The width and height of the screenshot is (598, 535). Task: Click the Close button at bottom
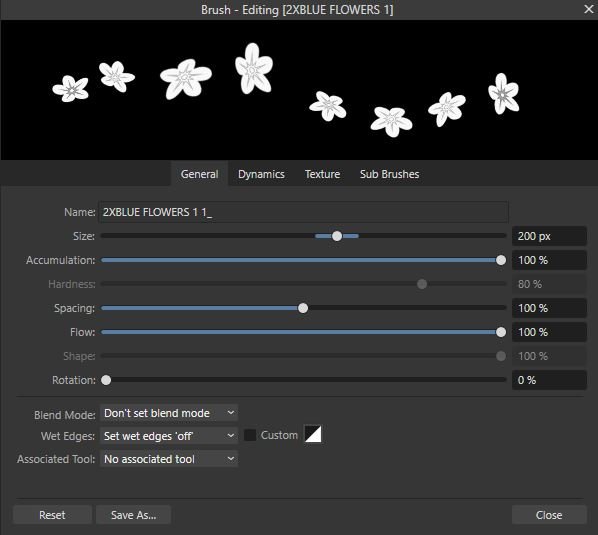[549, 515]
